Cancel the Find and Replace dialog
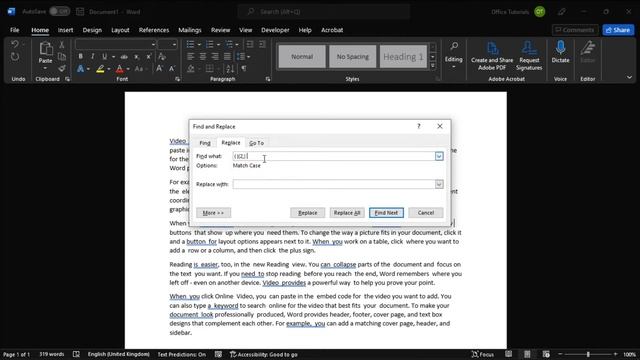Viewport: 640px width, 360px height. (426, 213)
